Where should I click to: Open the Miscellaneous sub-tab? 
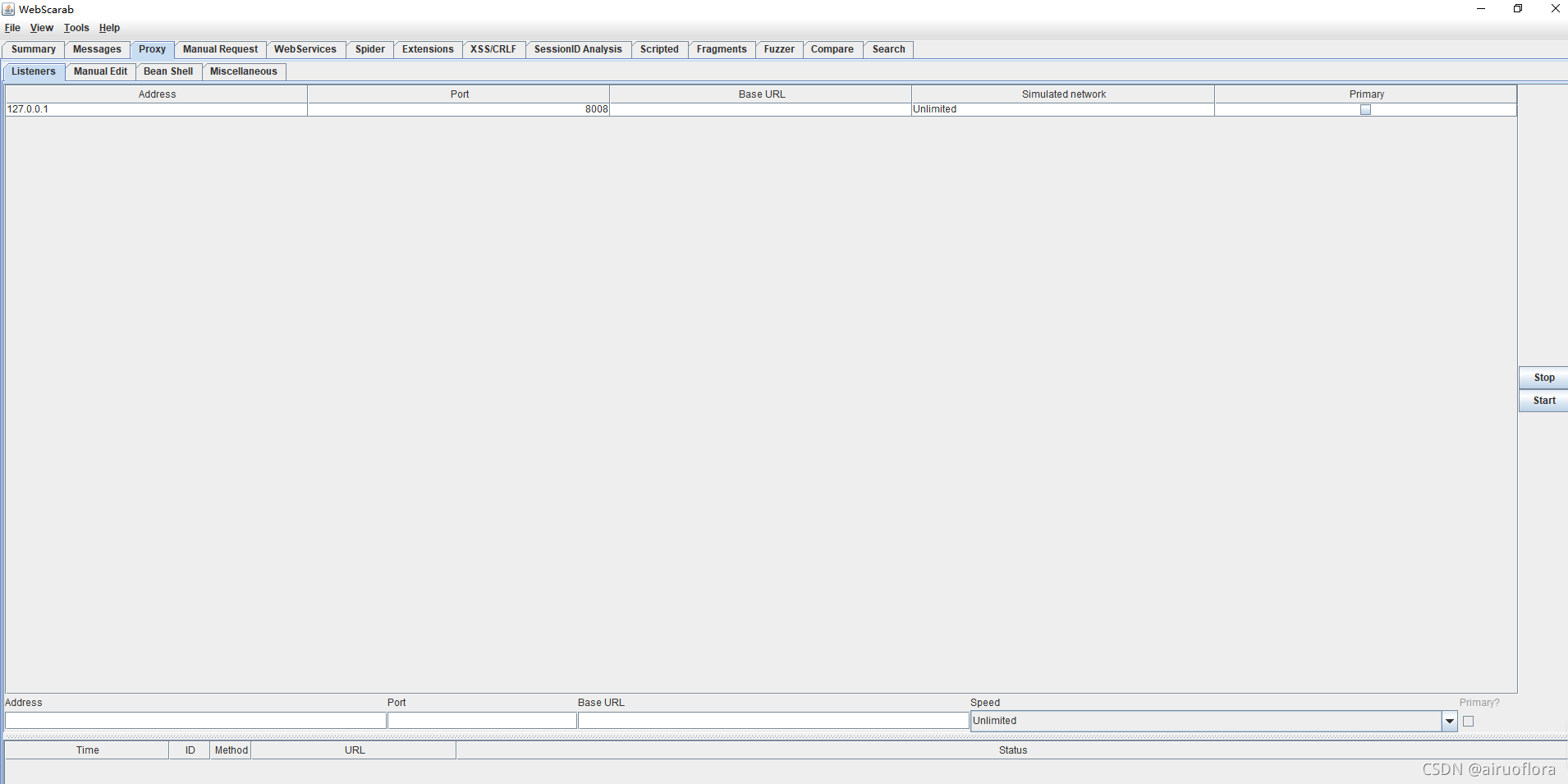[x=244, y=71]
